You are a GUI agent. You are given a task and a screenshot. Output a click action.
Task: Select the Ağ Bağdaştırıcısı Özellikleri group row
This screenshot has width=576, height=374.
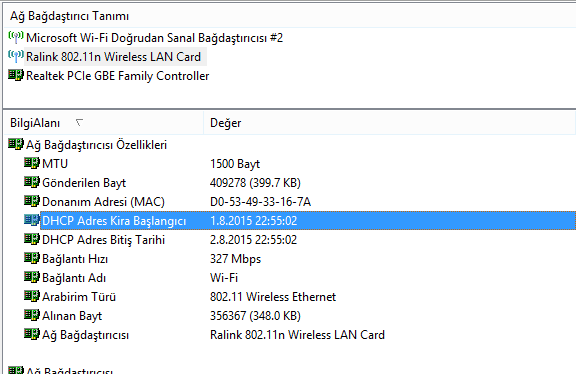[x=96, y=145]
